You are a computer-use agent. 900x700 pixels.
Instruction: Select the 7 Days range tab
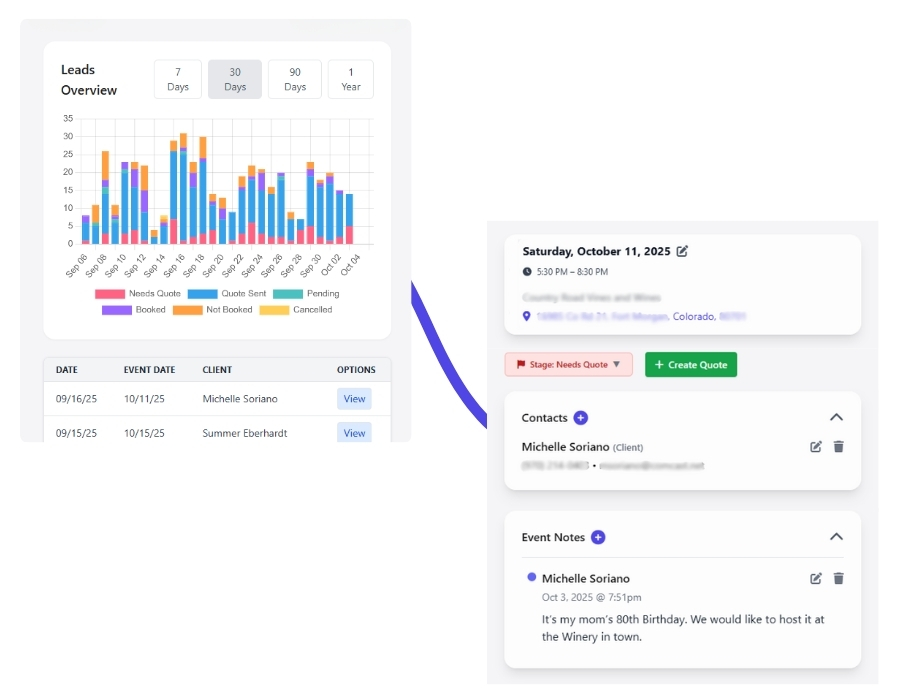point(178,79)
